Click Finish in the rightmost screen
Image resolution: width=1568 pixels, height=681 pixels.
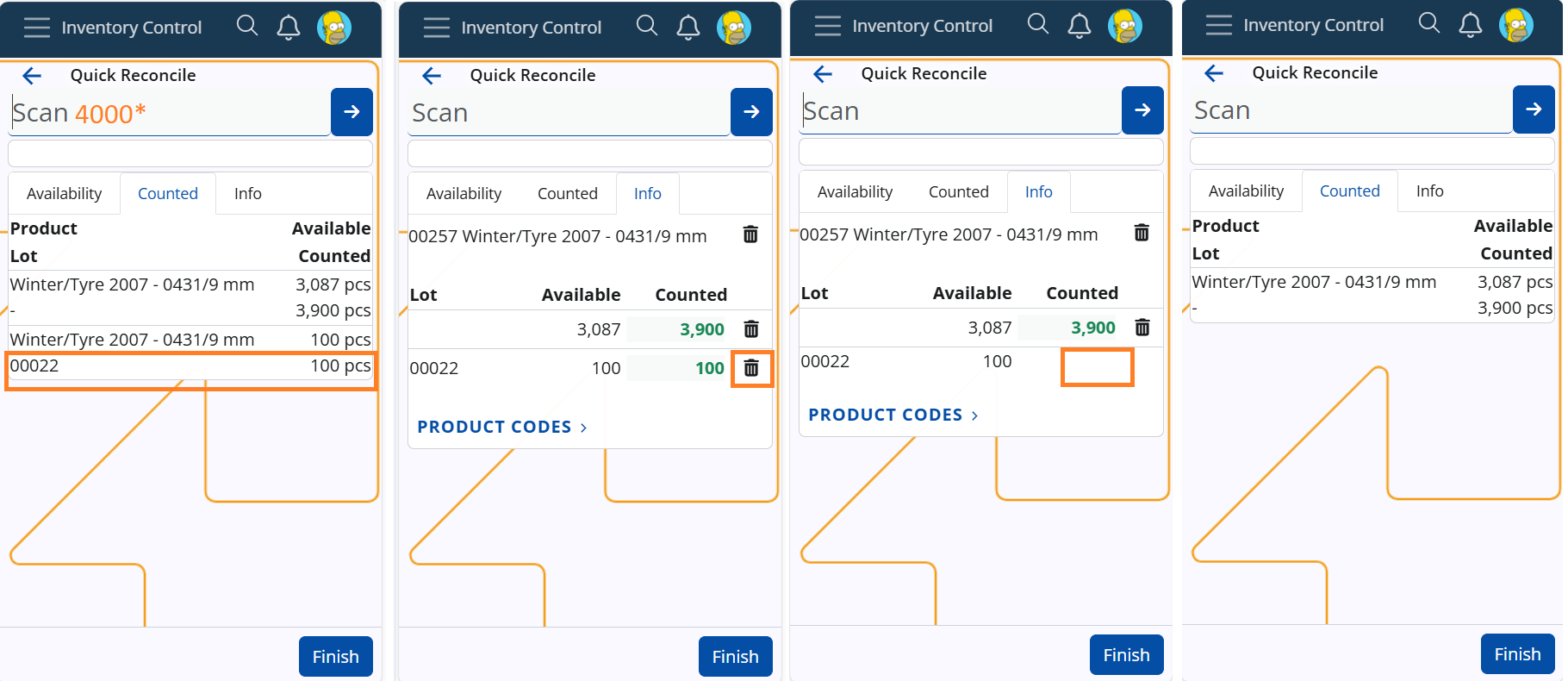point(1518,654)
